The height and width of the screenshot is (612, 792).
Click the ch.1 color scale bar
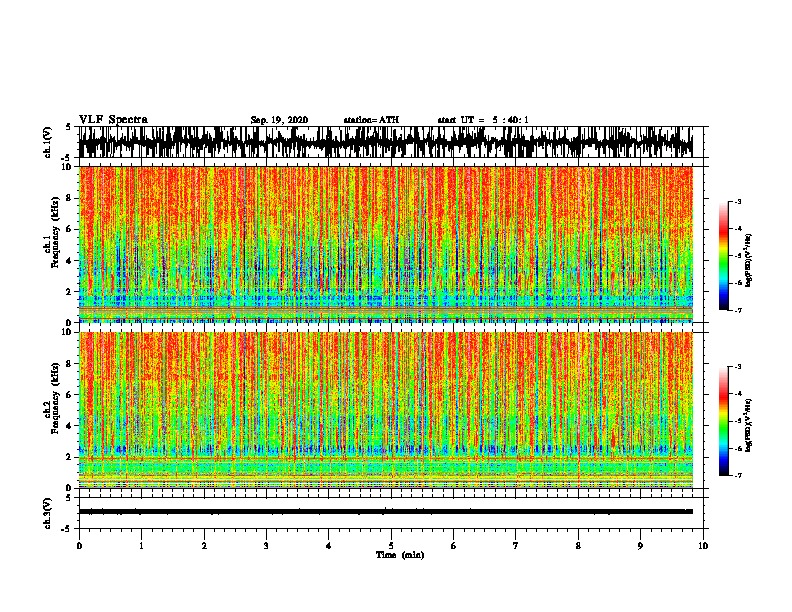click(x=723, y=256)
